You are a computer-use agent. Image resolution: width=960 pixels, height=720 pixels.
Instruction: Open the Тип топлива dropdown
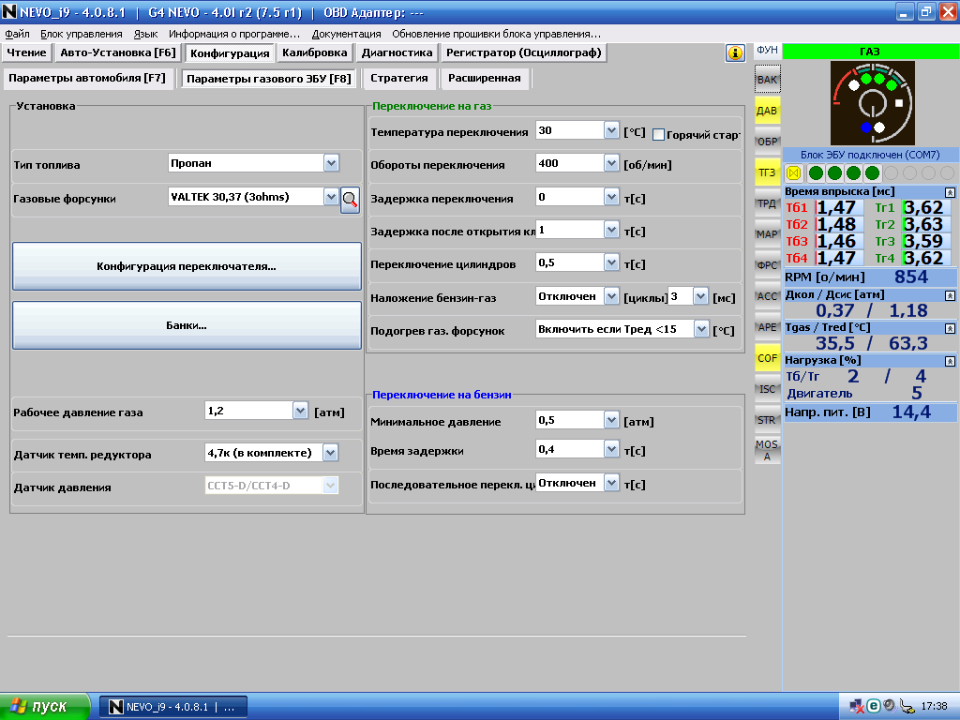point(331,163)
